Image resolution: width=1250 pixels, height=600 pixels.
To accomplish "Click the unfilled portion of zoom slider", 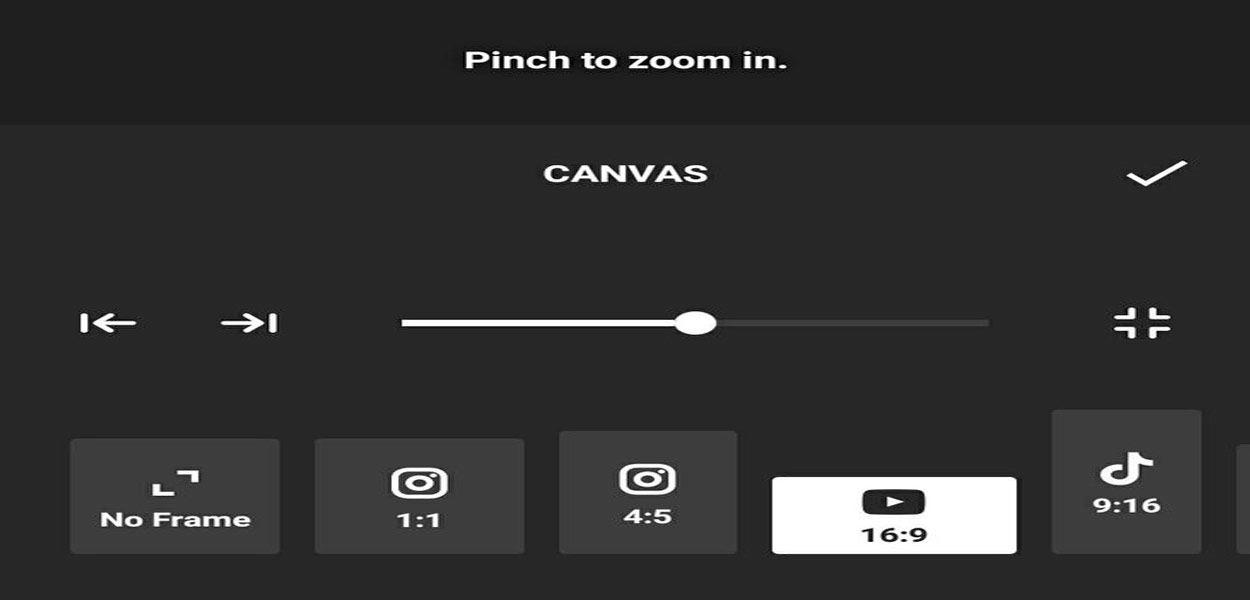I will tap(852, 323).
